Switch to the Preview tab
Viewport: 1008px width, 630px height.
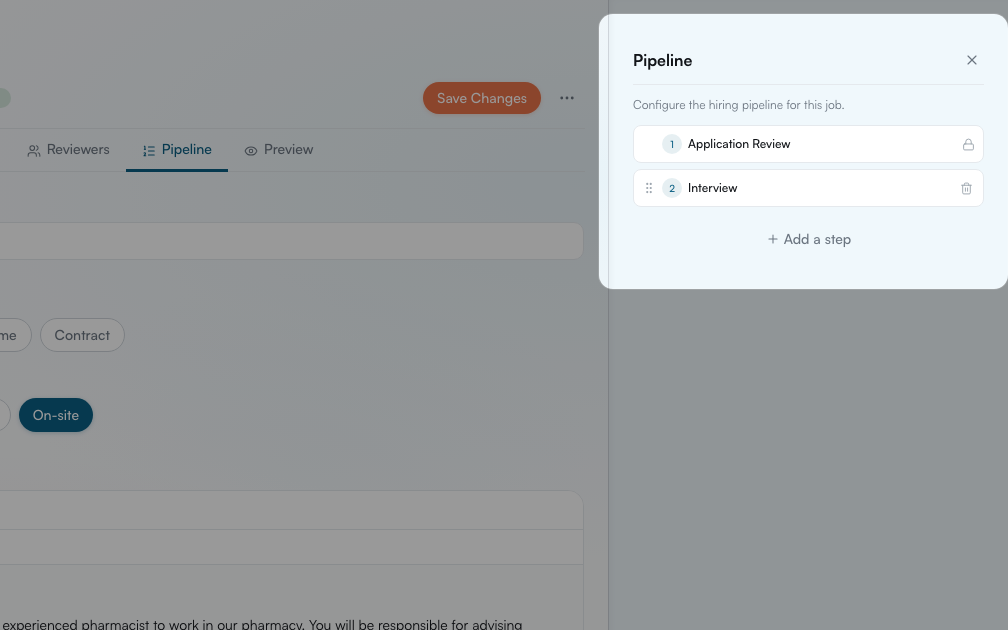tap(279, 150)
